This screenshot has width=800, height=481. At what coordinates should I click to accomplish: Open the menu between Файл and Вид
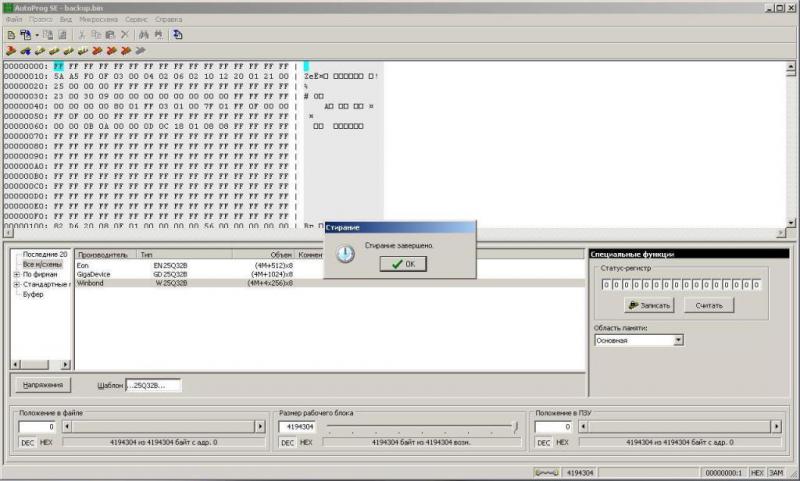pos(41,19)
